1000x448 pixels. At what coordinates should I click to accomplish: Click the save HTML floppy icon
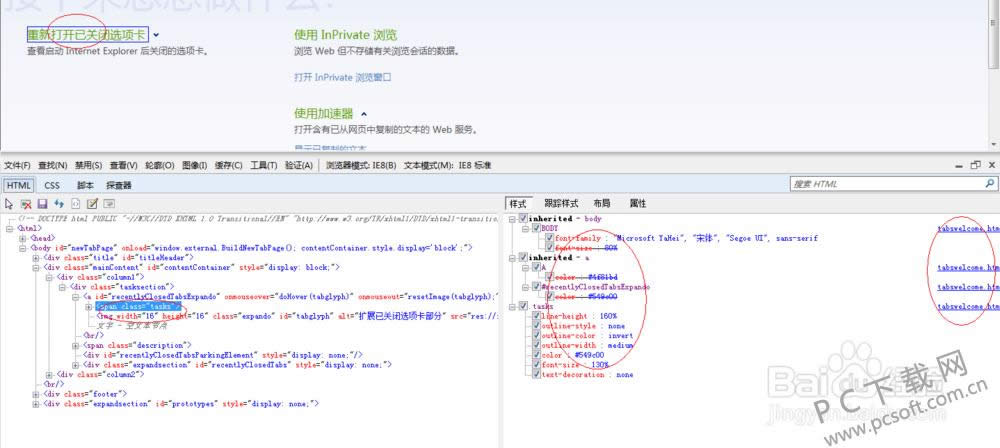click(x=43, y=204)
